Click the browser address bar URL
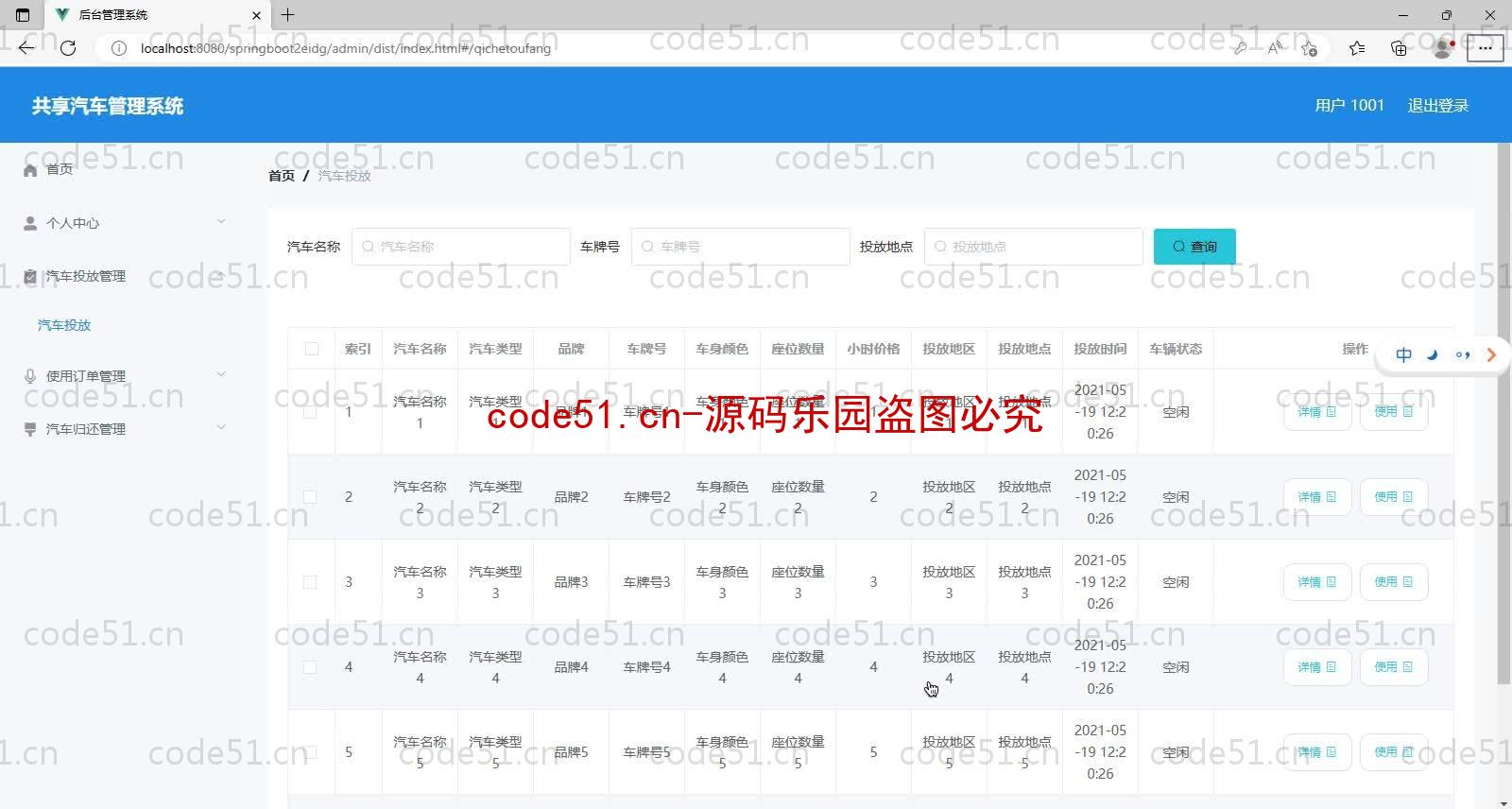The image size is (1512, 809). point(346,48)
